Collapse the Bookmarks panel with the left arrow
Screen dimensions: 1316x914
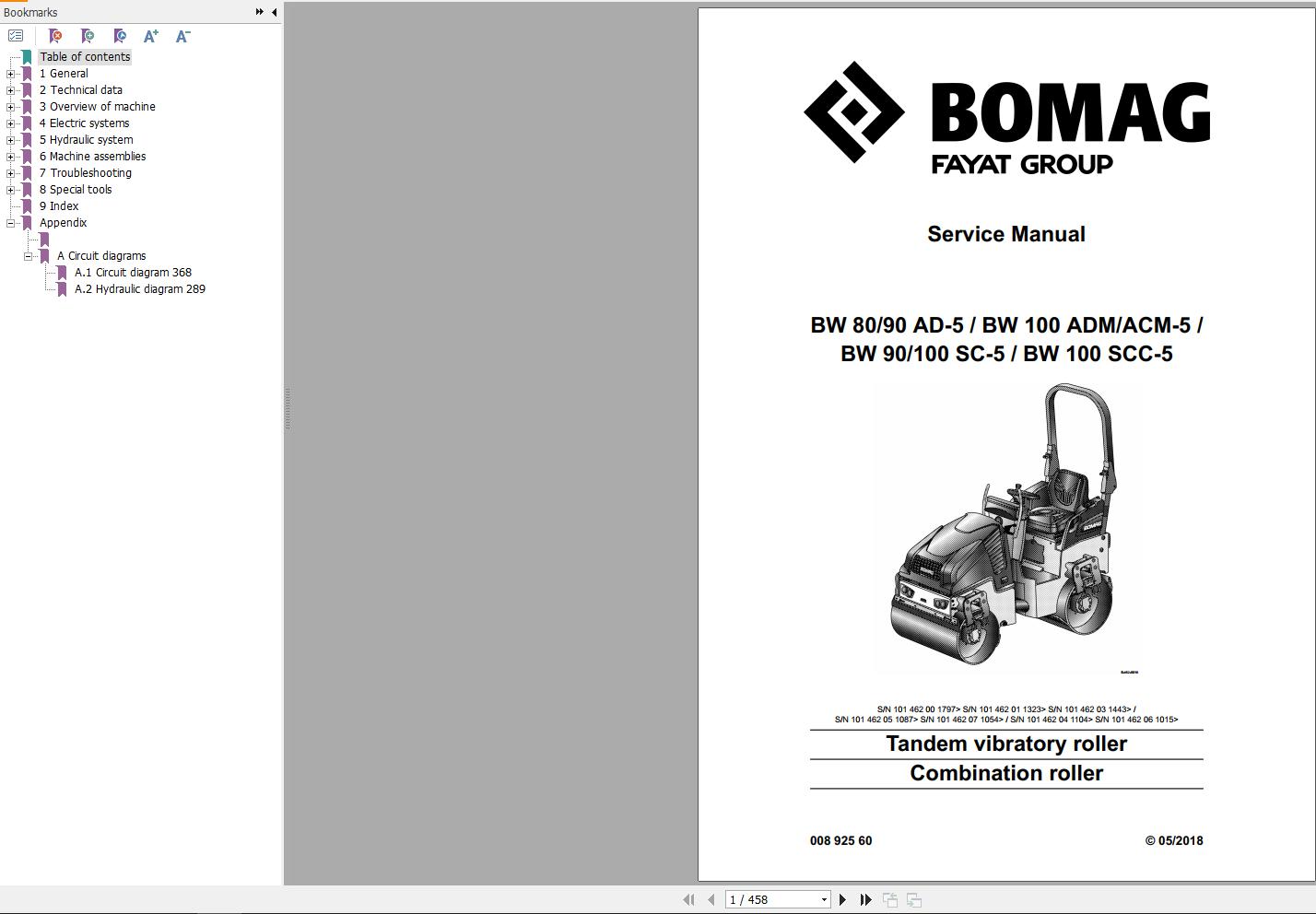(x=274, y=12)
